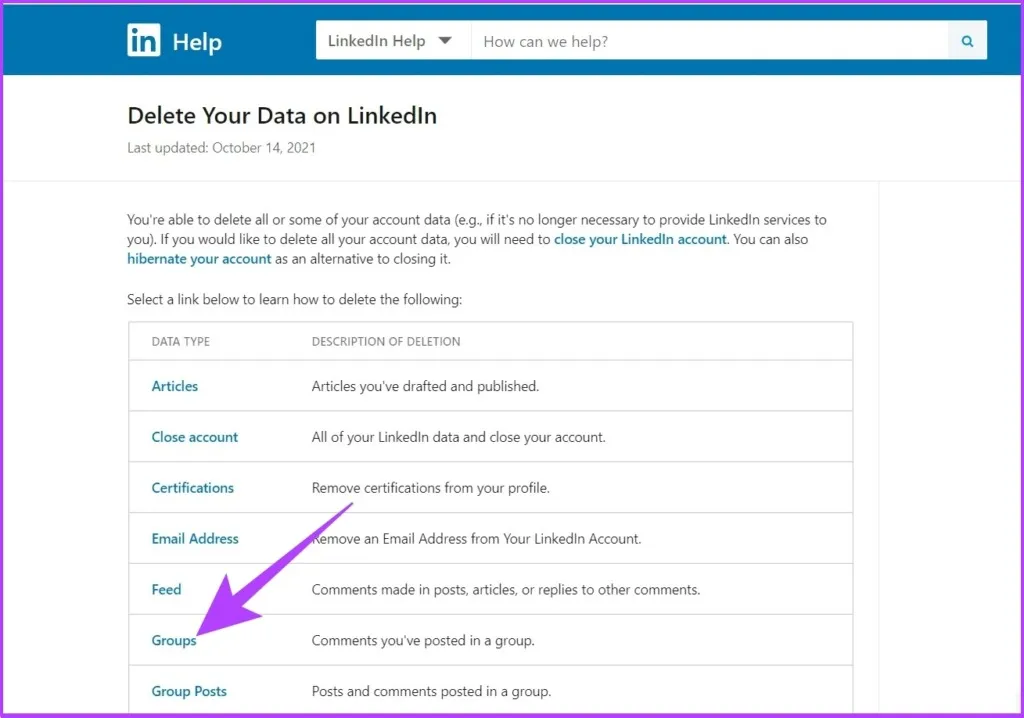Click the Last updated date text
The width and height of the screenshot is (1024, 718).
pos(221,147)
